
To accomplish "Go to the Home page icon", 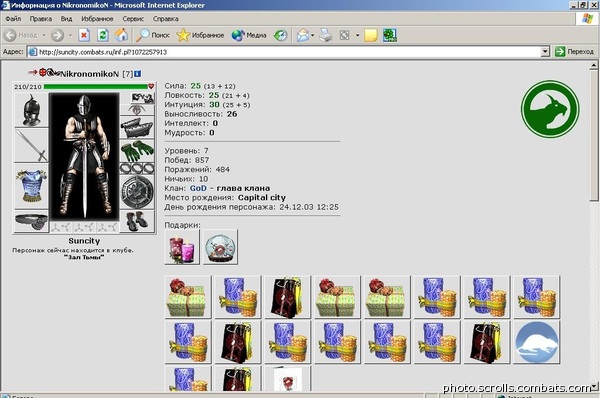I will point(122,35).
